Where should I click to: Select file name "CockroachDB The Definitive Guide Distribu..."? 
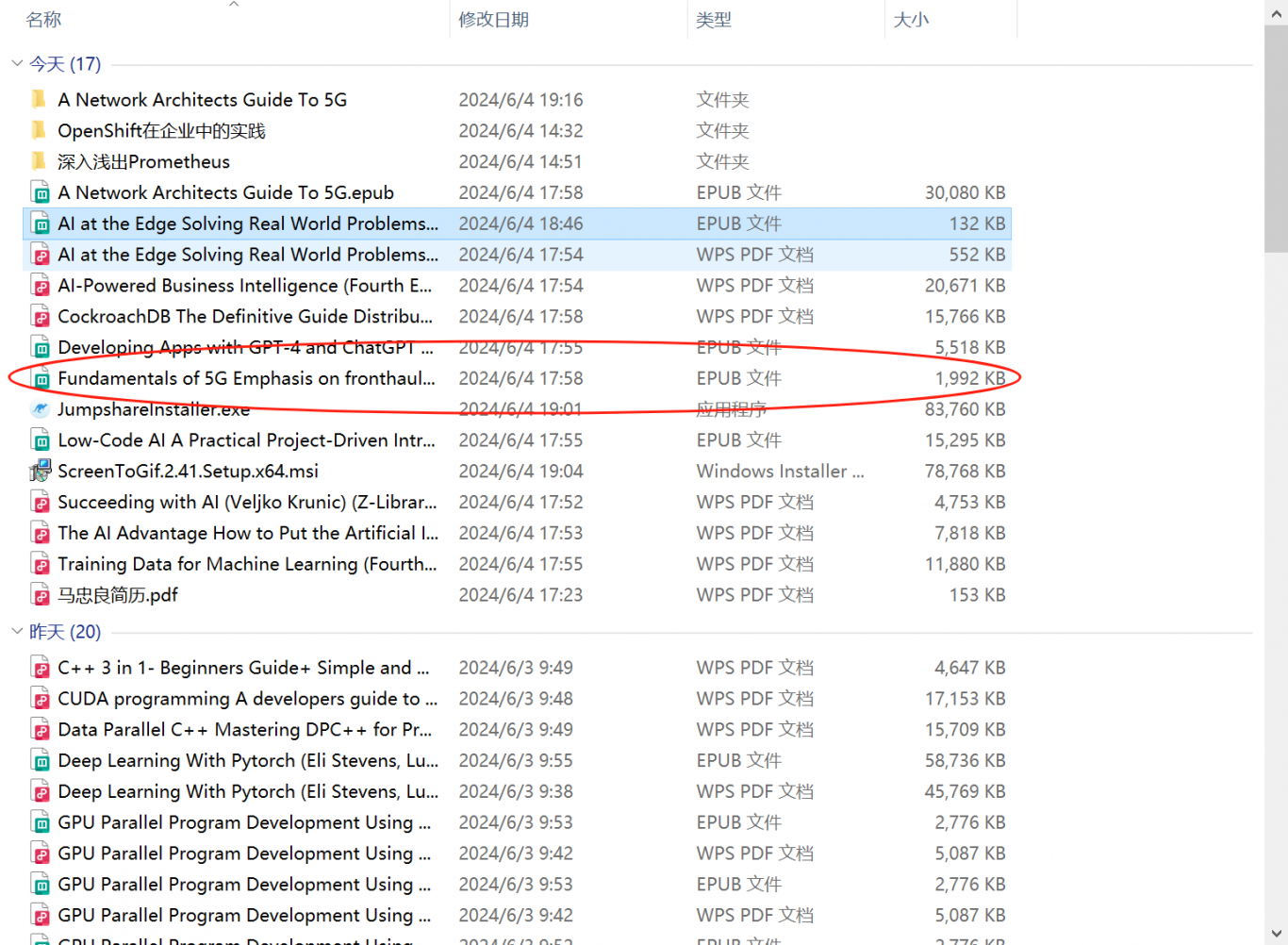[x=245, y=316]
